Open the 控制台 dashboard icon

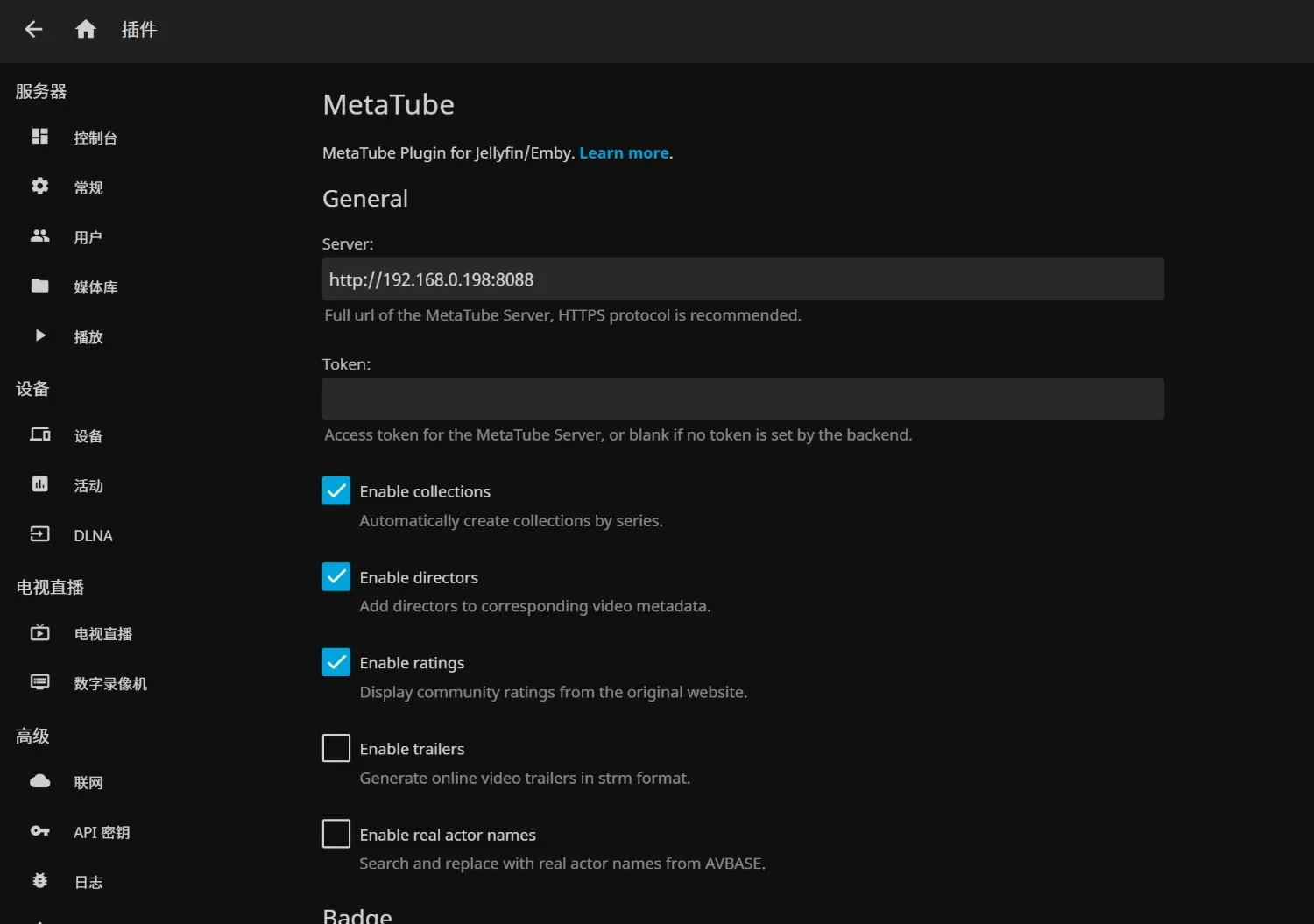pos(40,137)
